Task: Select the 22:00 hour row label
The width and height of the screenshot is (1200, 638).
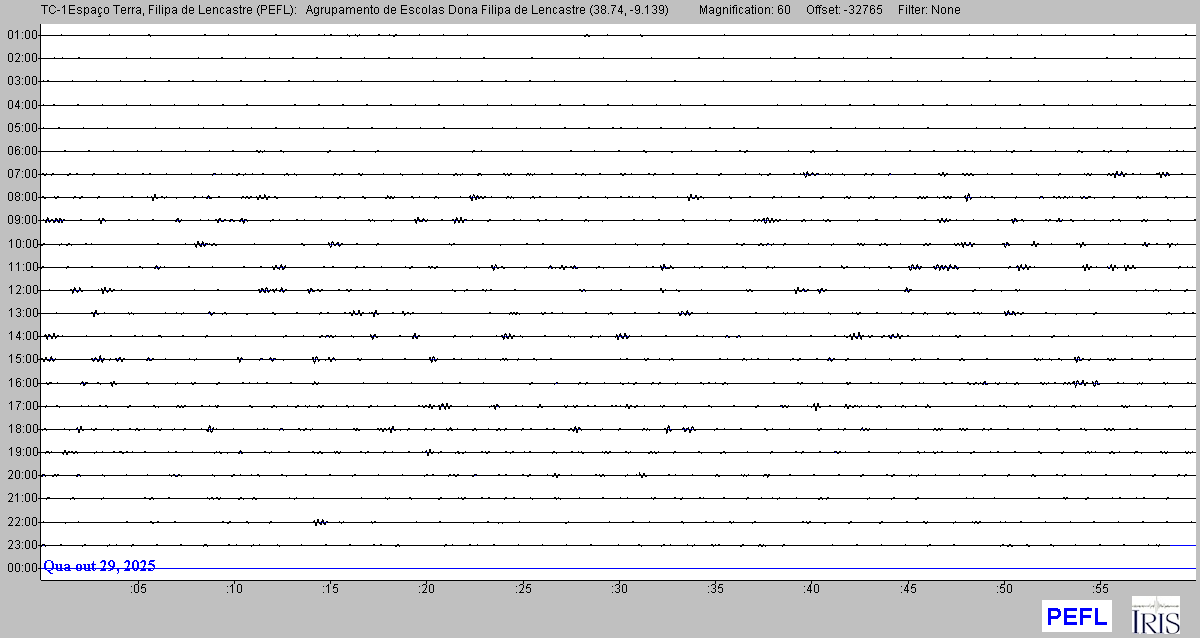Action: pos(22,522)
